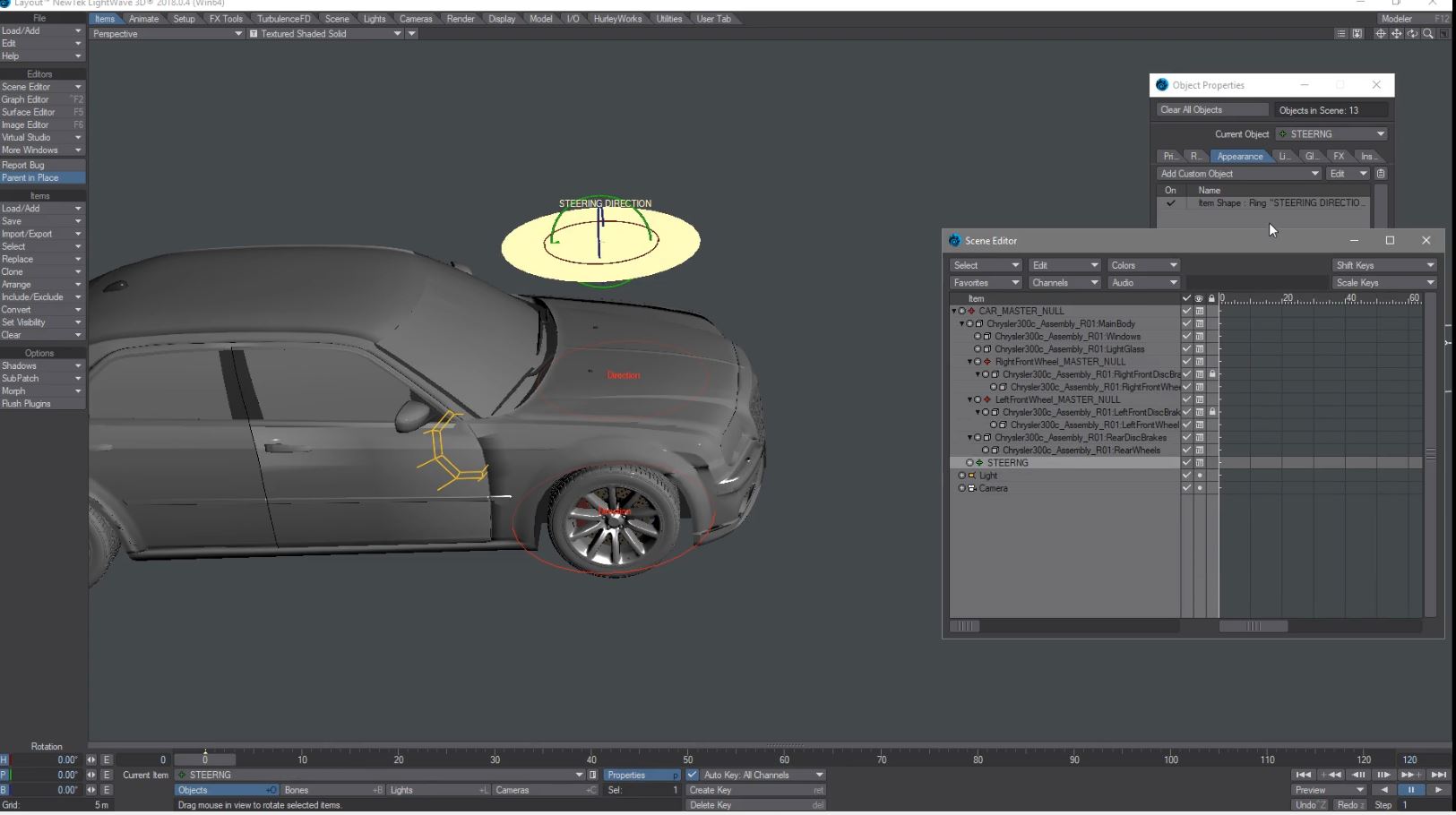Collapse the CAR_MASTER_NULL tree item
This screenshot has width=1456, height=815.
954,312
